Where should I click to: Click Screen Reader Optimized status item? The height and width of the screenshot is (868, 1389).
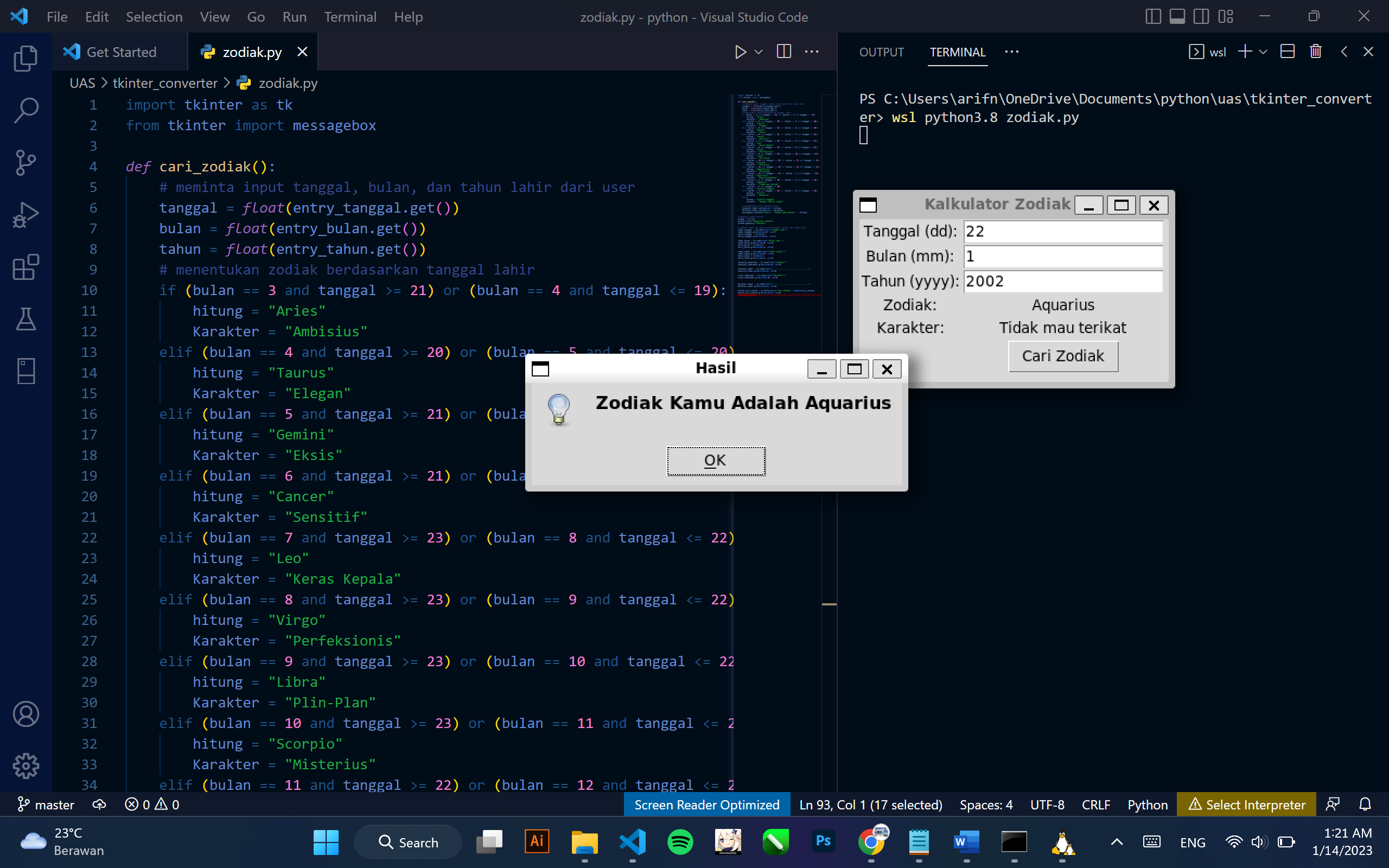[x=706, y=805]
